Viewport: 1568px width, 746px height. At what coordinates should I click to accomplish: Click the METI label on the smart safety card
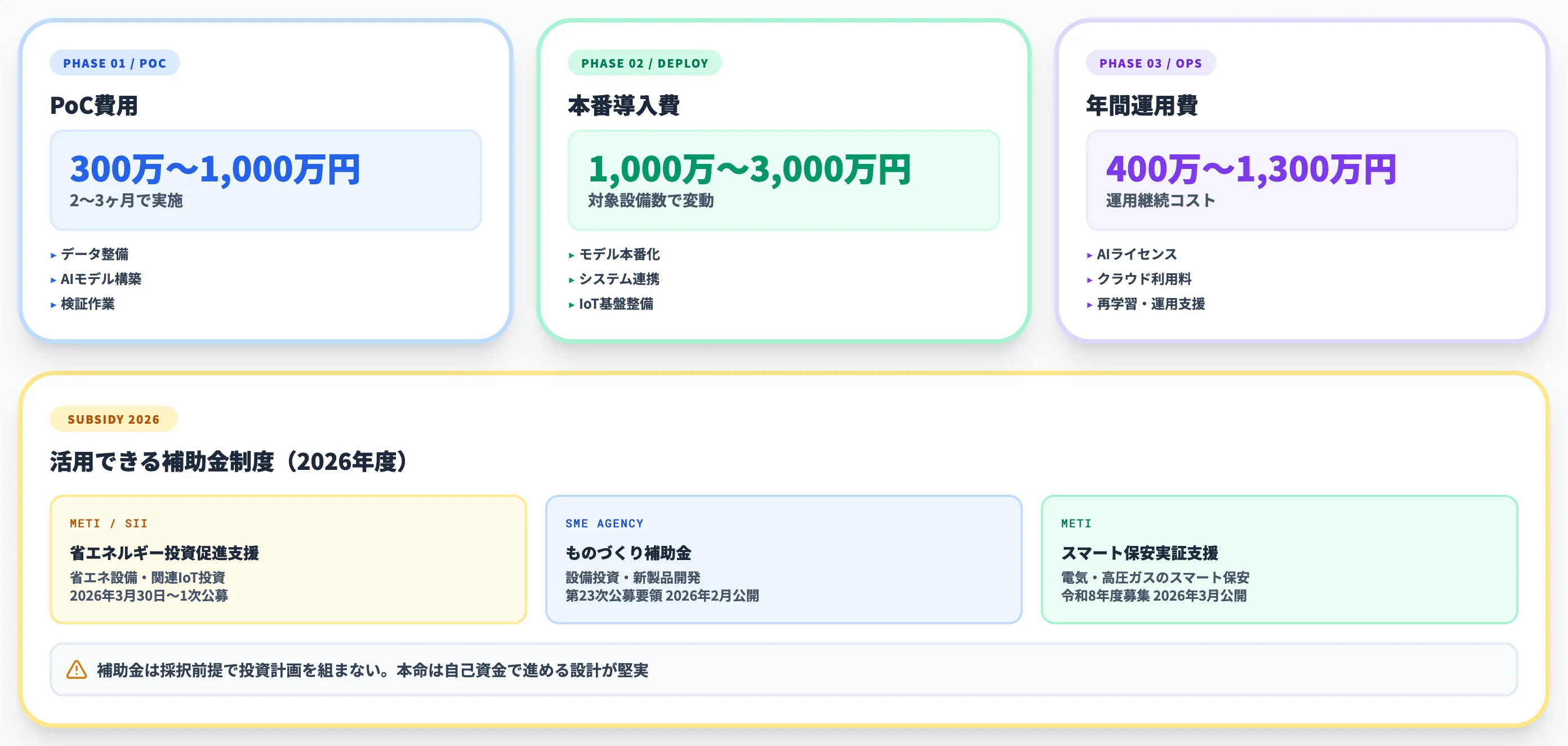coord(1076,523)
